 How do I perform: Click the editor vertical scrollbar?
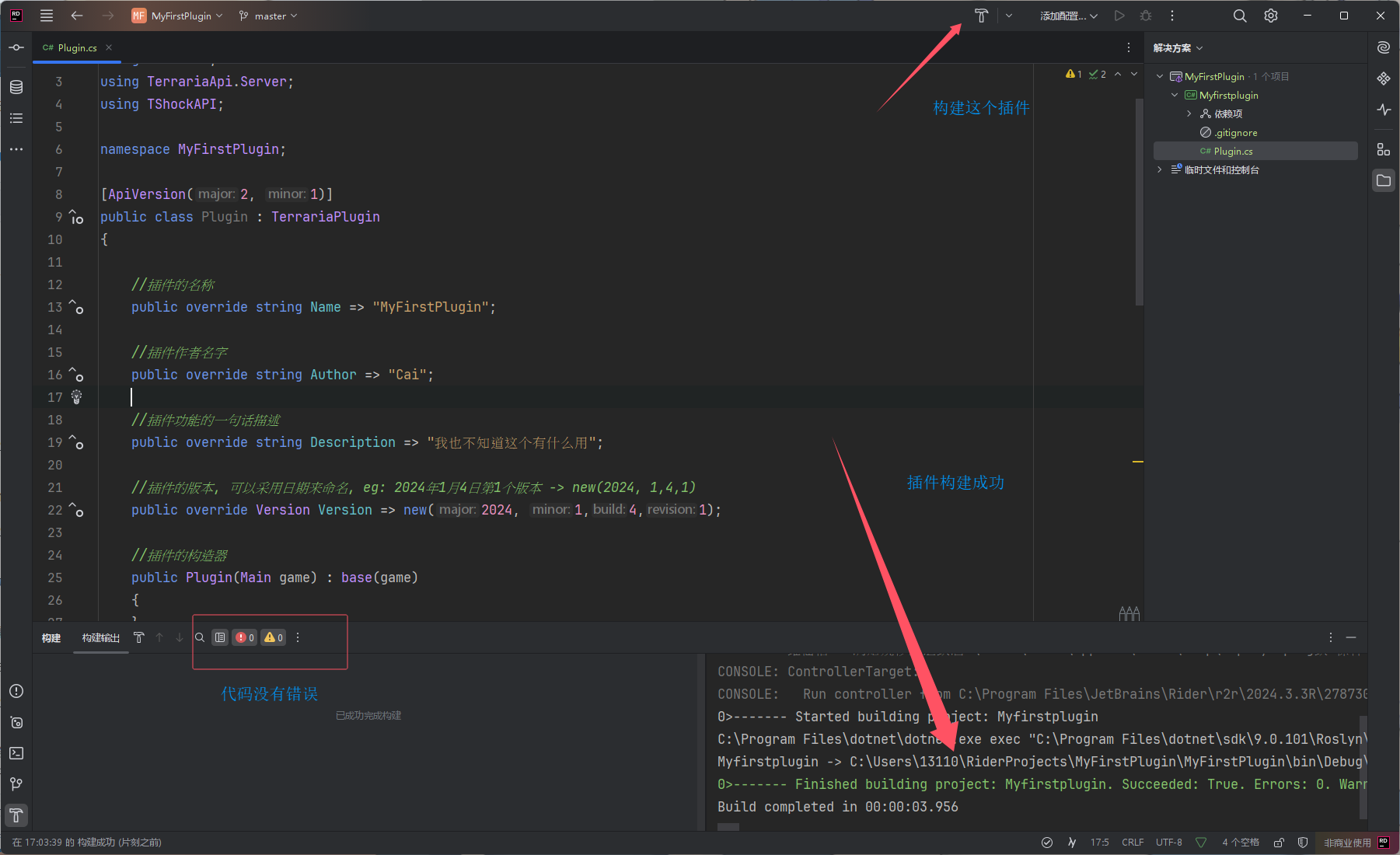[x=1140, y=202]
